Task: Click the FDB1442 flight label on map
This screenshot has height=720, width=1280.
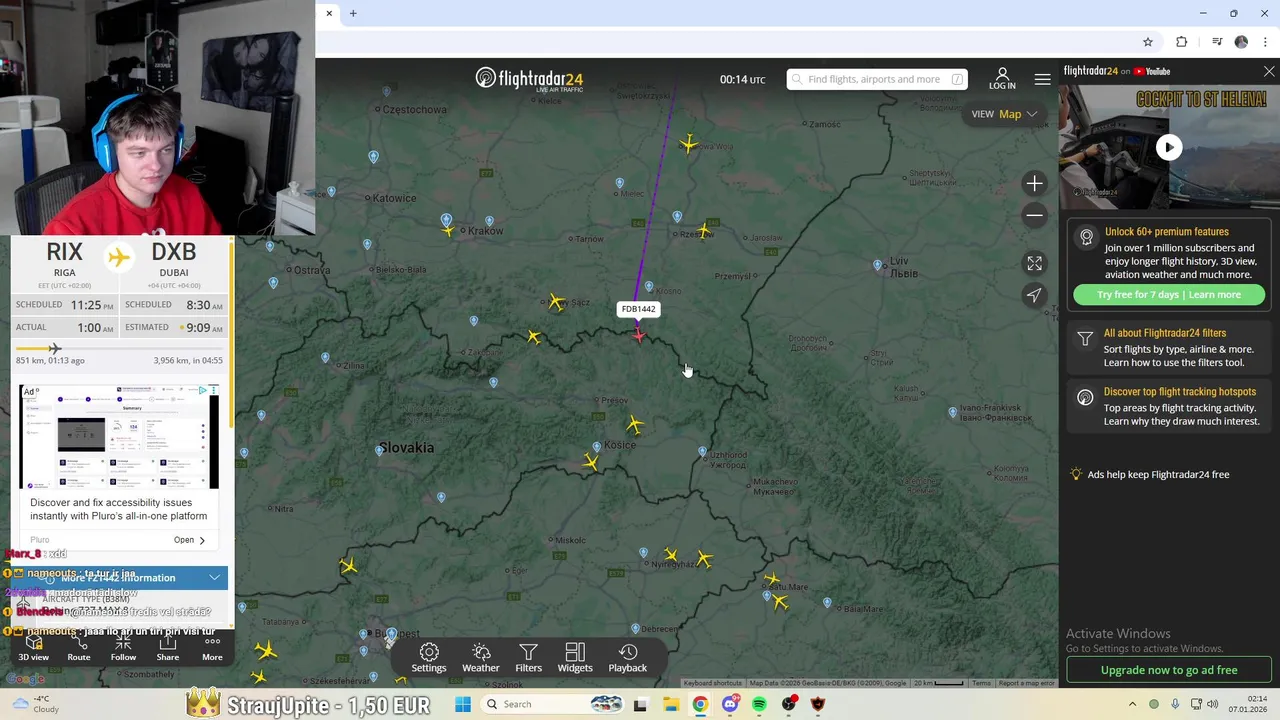Action: point(638,309)
